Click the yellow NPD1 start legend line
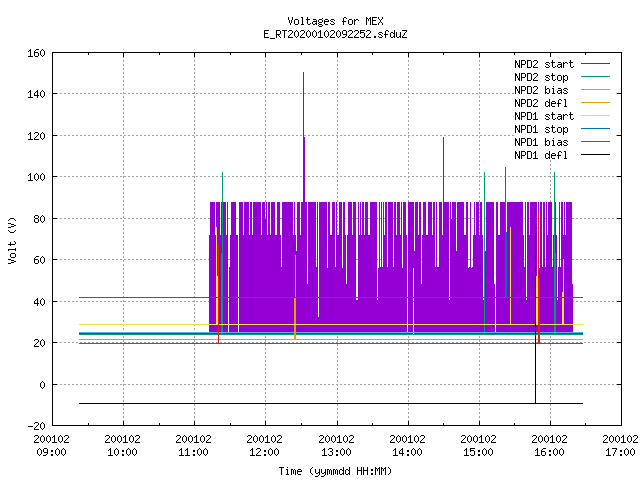 (x=595, y=116)
